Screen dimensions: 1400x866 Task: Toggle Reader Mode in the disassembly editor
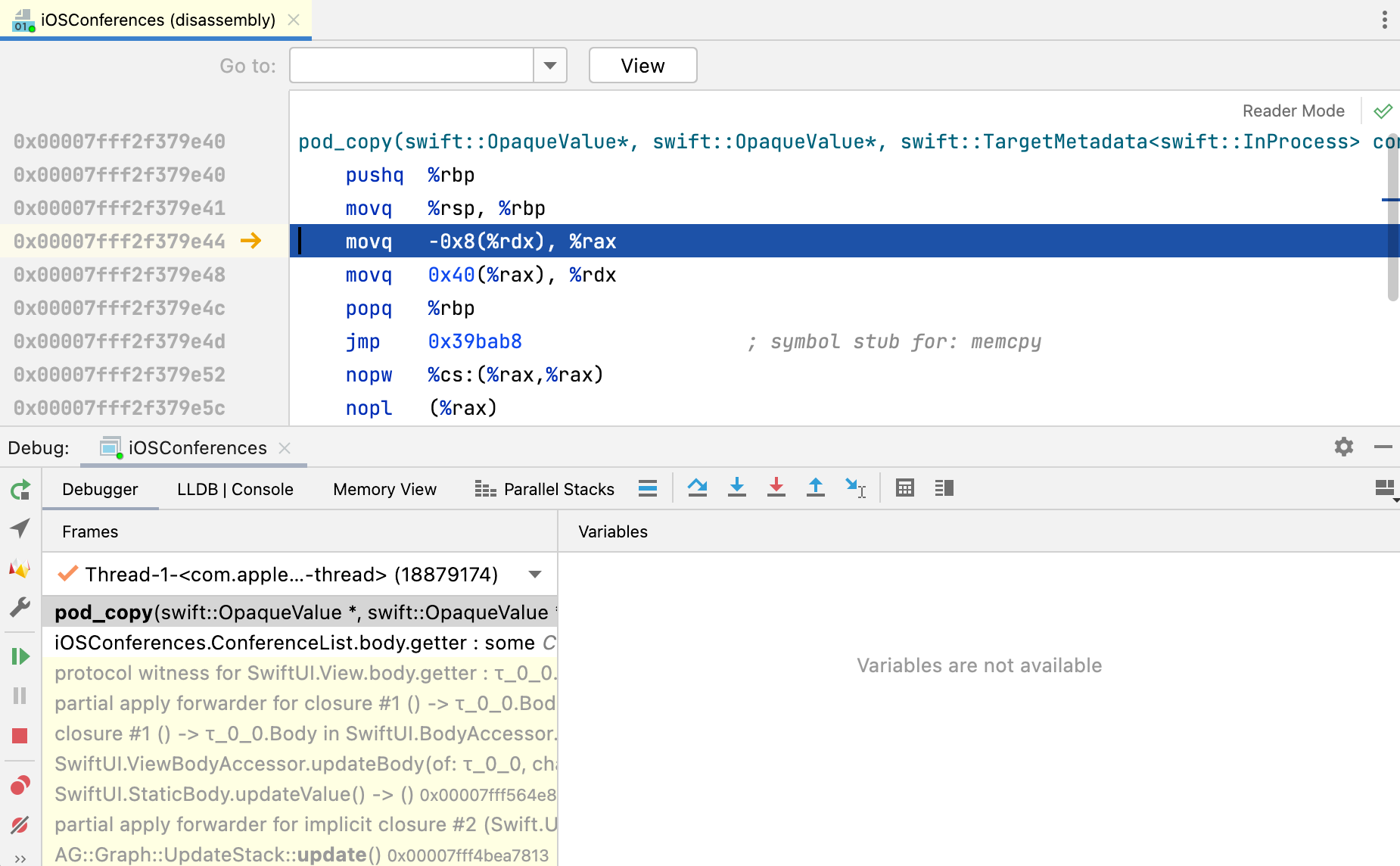[x=1293, y=111]
